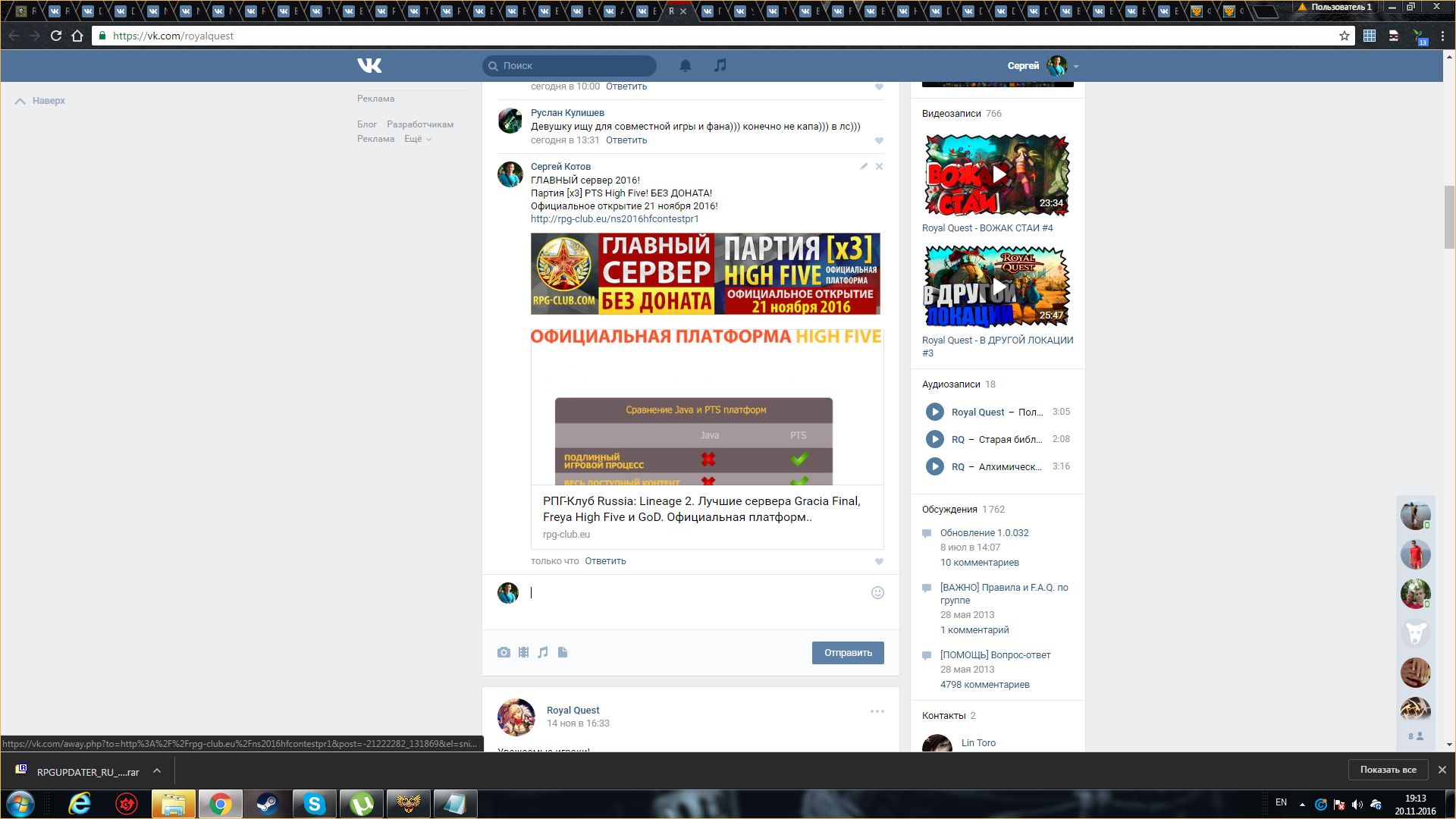Image resolution: width=1456 pixels, height=819 pixels.
Task: Open Steam from the Windows taskbar
Action: coord(267,804)
